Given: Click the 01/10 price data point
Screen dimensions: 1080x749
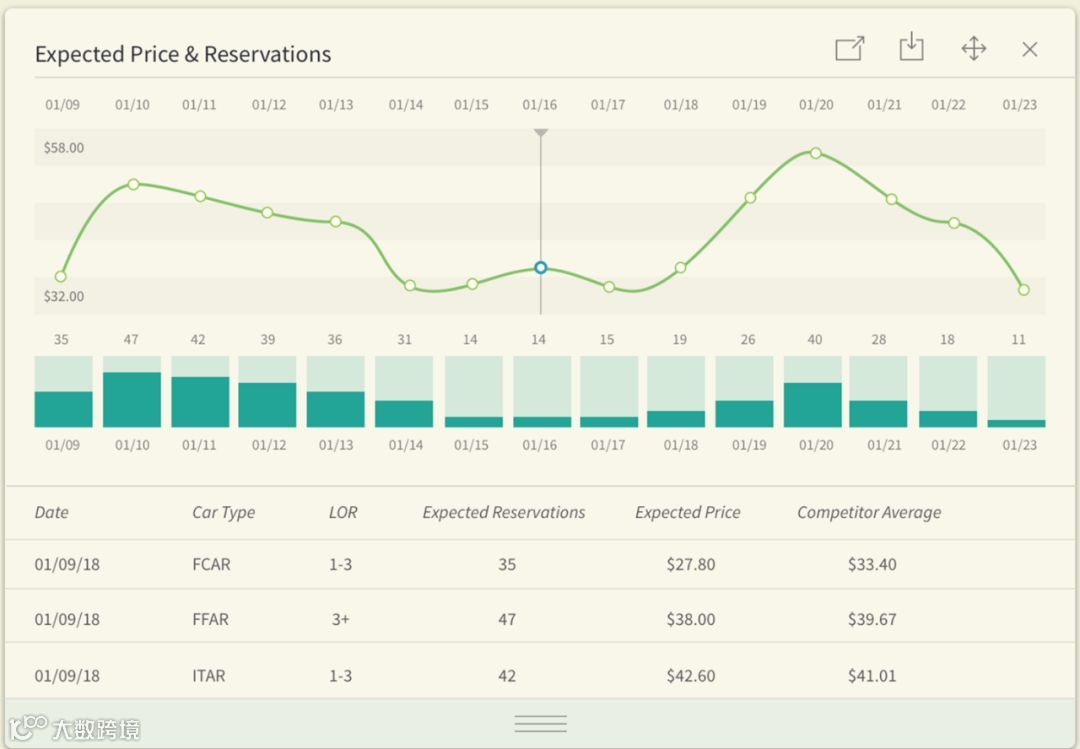Looking at the screenshot, I should (x=133, y=184).
